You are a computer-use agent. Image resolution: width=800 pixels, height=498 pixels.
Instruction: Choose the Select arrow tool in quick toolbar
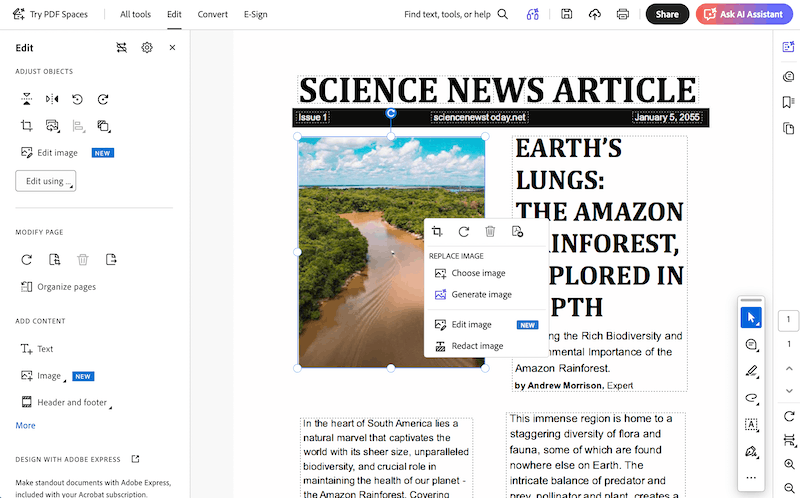point(751,317)
